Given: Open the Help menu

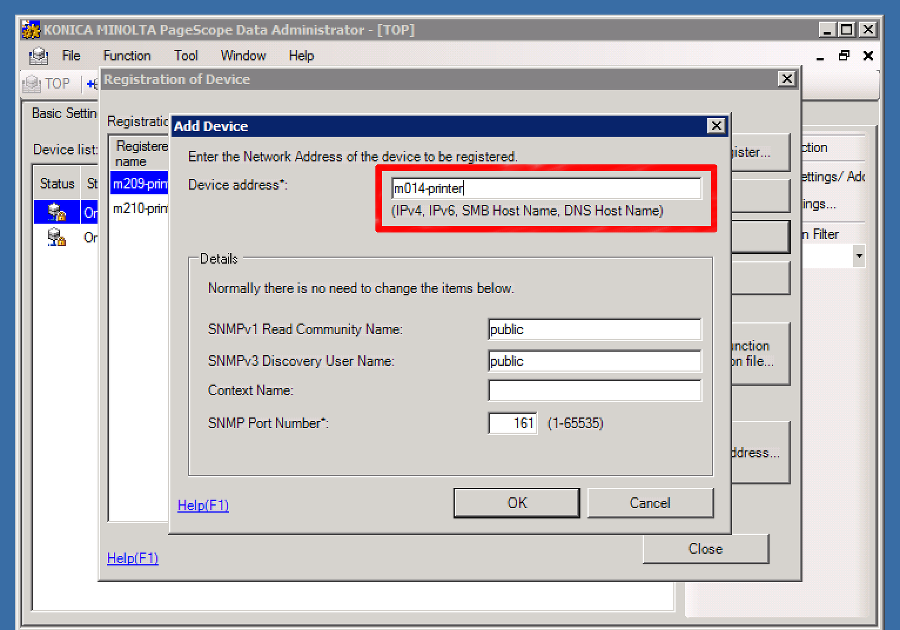Looking at the screenshot, I should pos(301,56).
